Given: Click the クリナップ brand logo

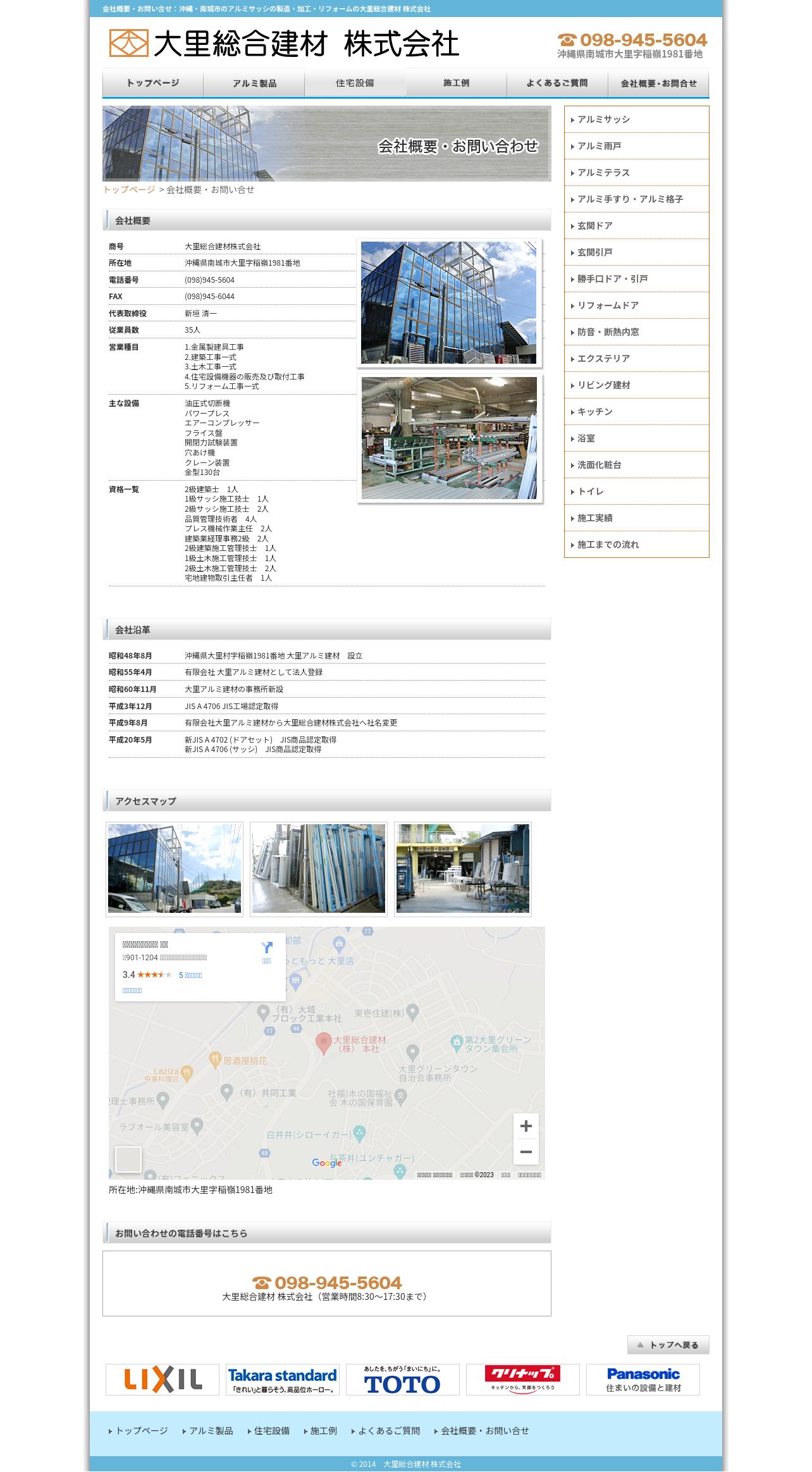Looking at the screenshot, I should point(523,1380).
